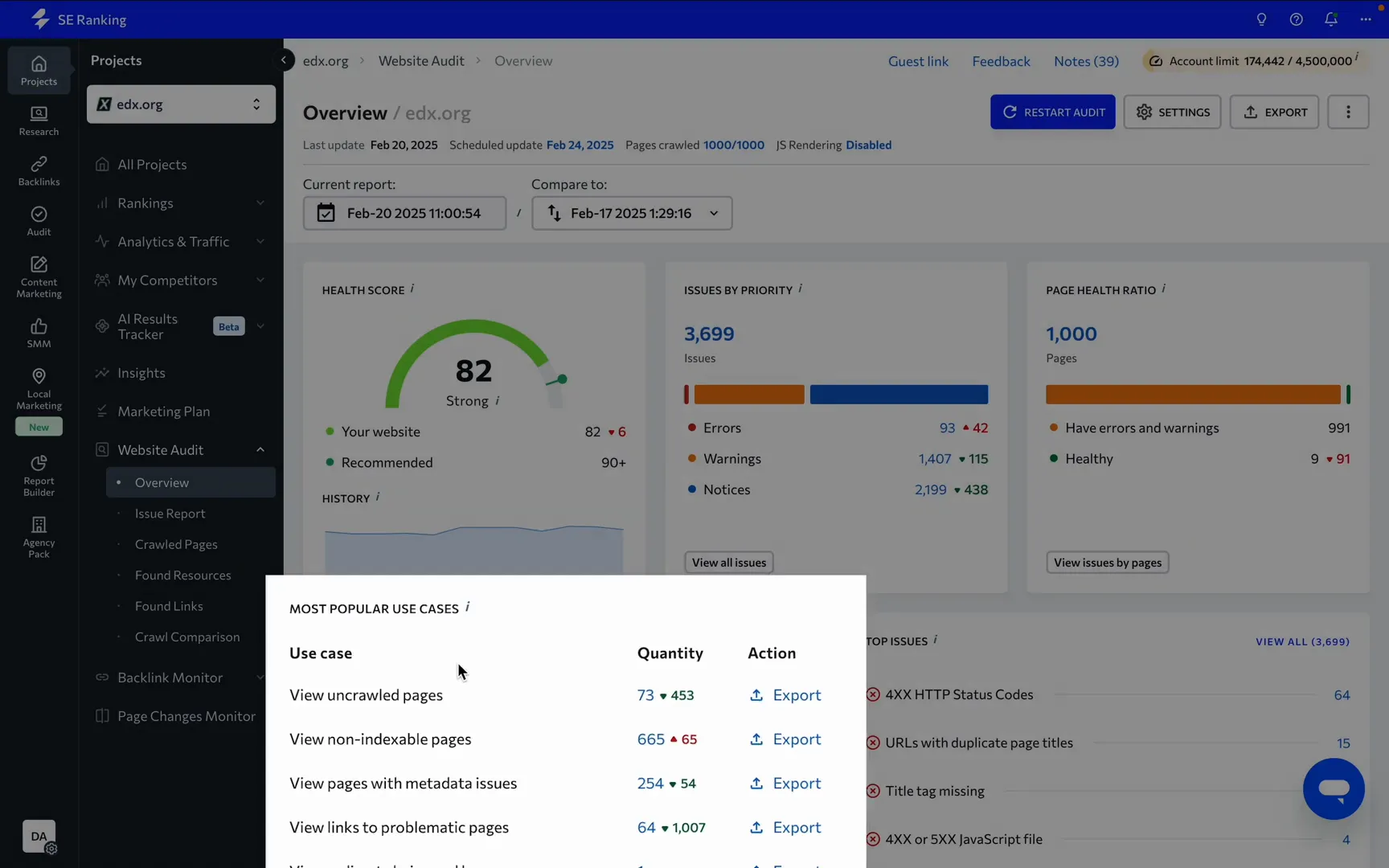Open the Local Marketing icon
This screenshot has height=868, width=1389.
point(39,388)
